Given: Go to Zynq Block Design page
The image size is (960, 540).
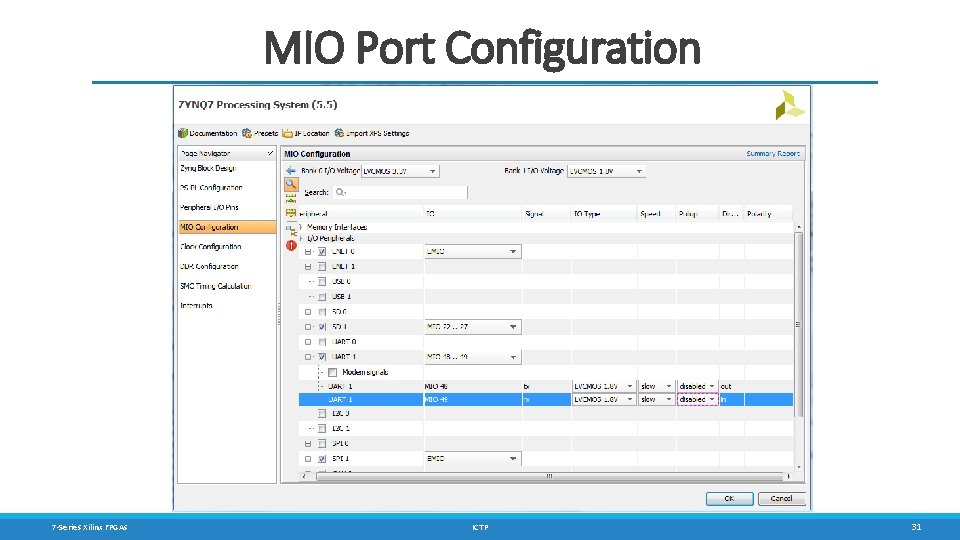Looking at the screenshot, I should [208, 168].
